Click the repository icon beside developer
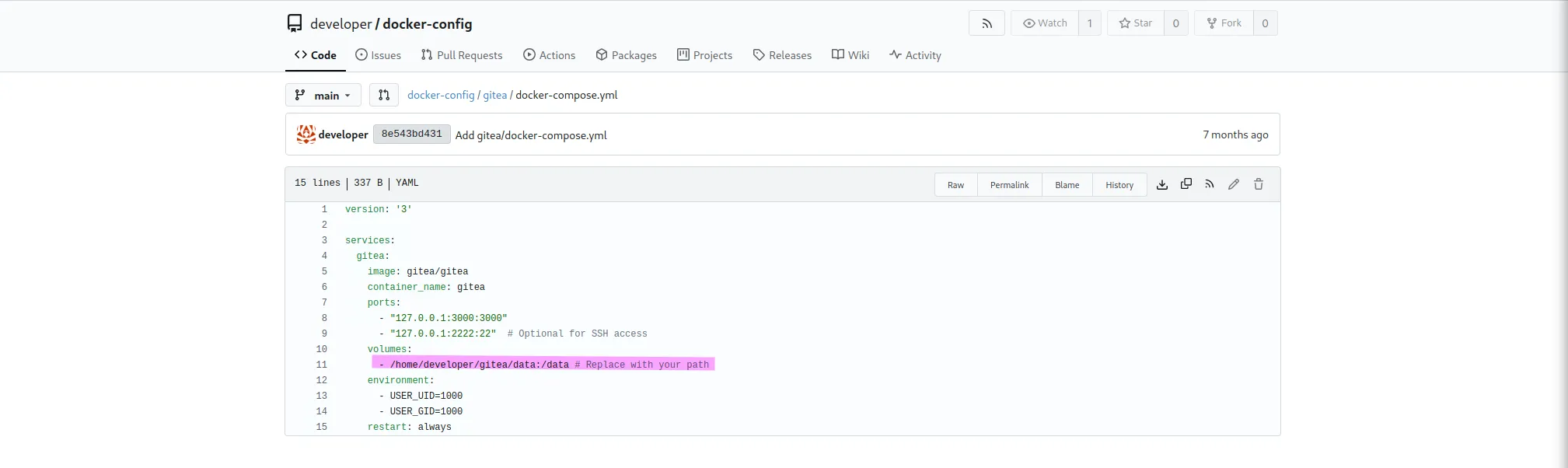 [295, 23]
